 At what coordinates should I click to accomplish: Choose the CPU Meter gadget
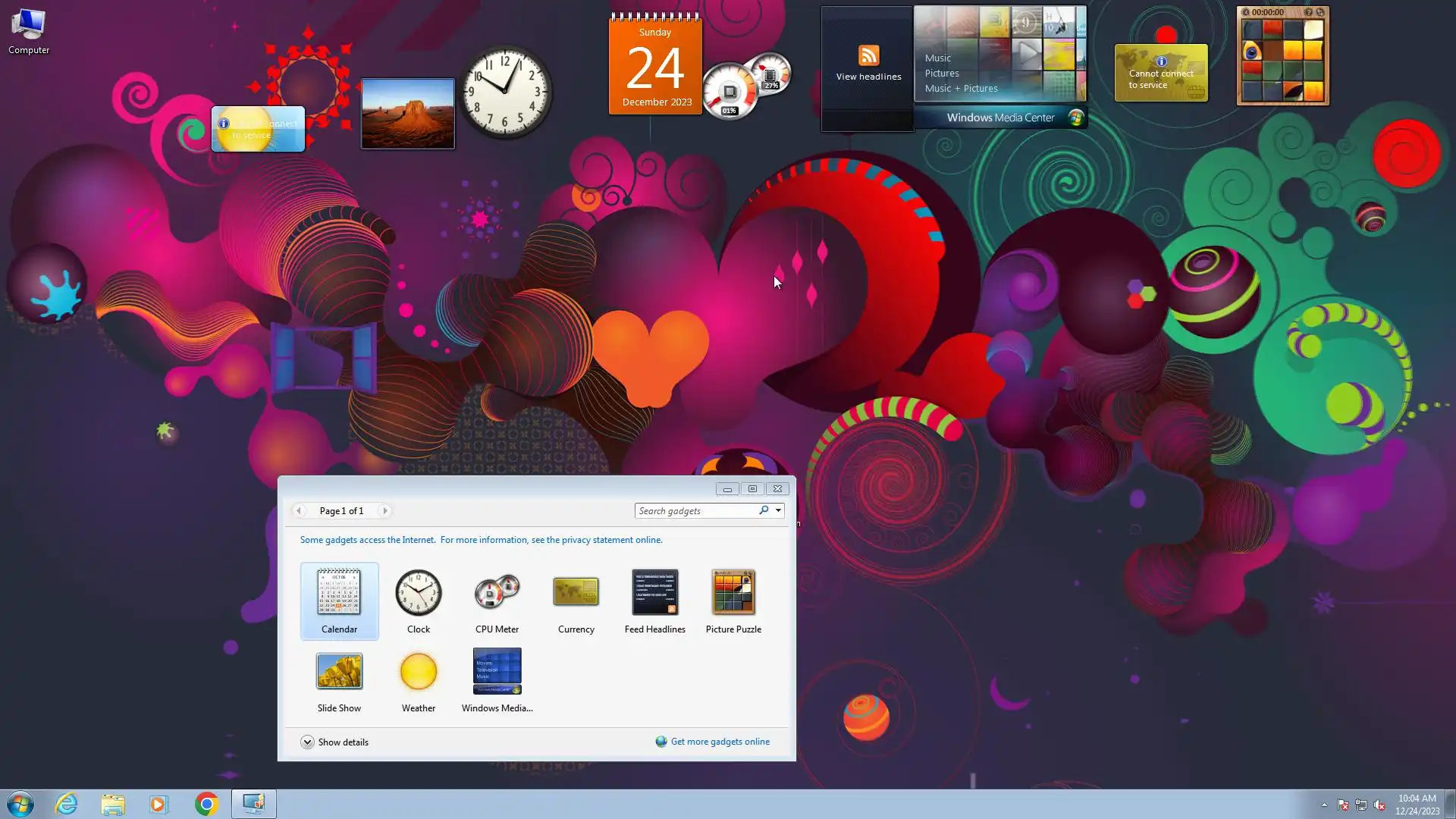coord(497,593)
